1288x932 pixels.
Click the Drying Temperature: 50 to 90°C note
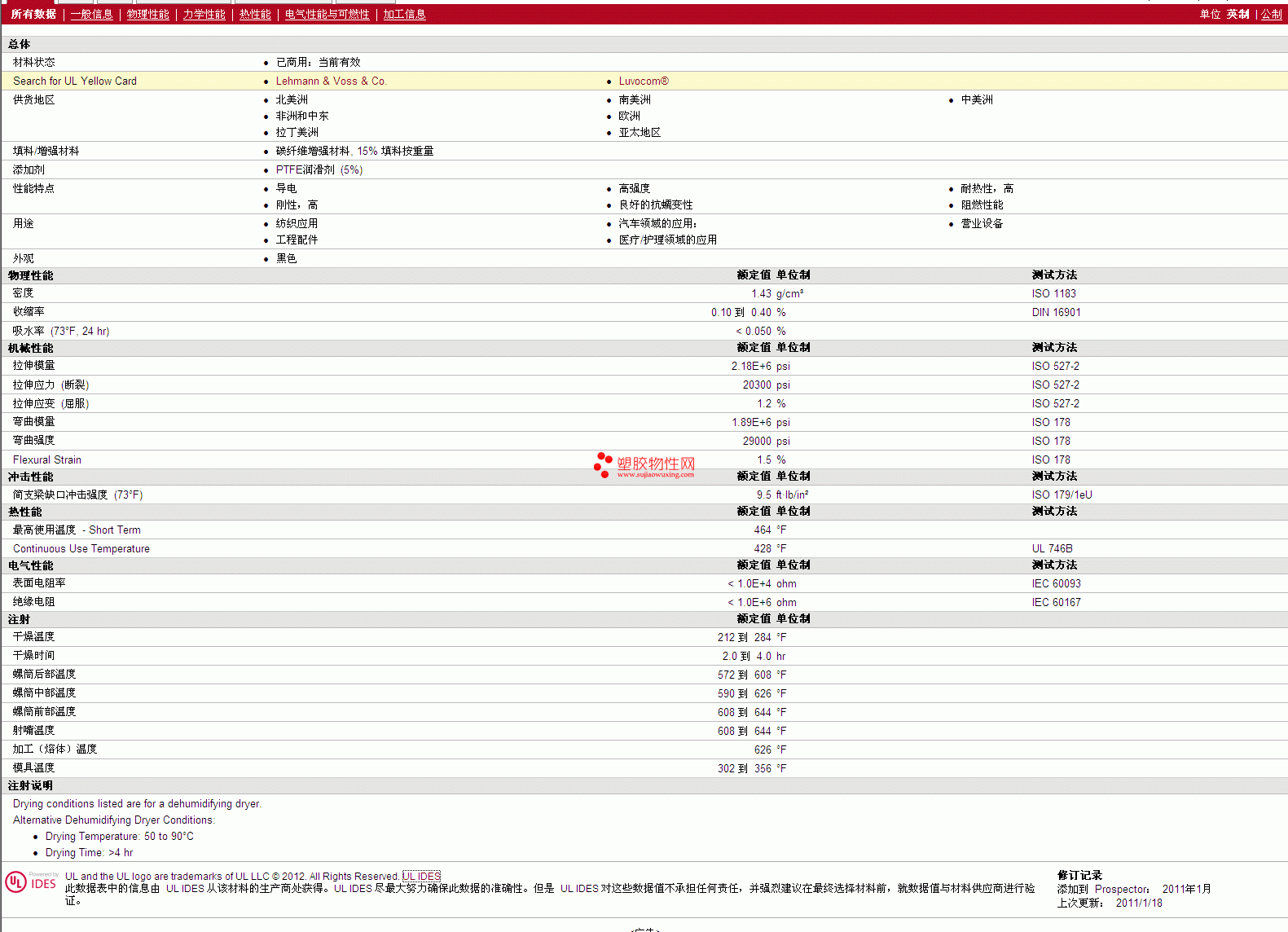[120, 837]
